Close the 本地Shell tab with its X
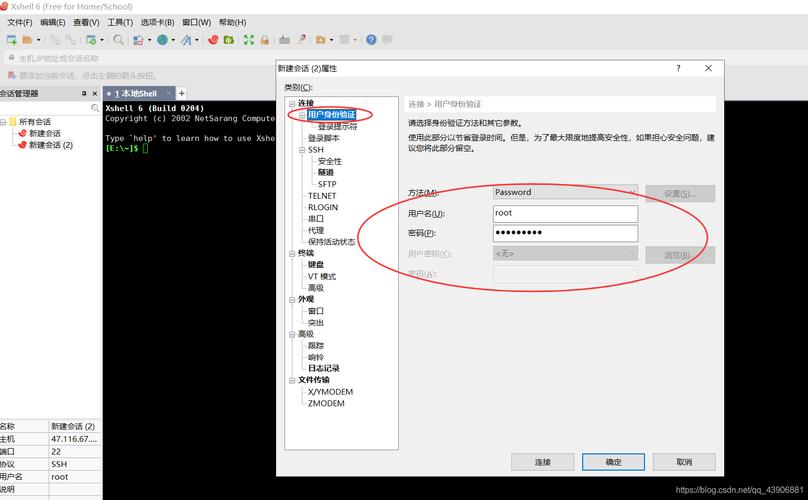Image resolution: width=808 pixels, height=500 pixels. point(169,93)
